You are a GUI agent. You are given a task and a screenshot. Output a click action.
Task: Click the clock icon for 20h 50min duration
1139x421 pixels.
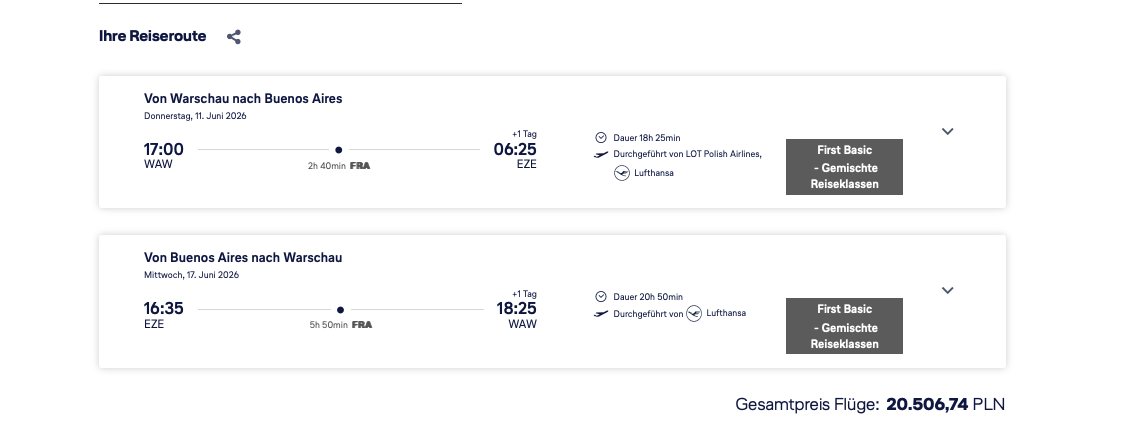[x=601, y=296]
